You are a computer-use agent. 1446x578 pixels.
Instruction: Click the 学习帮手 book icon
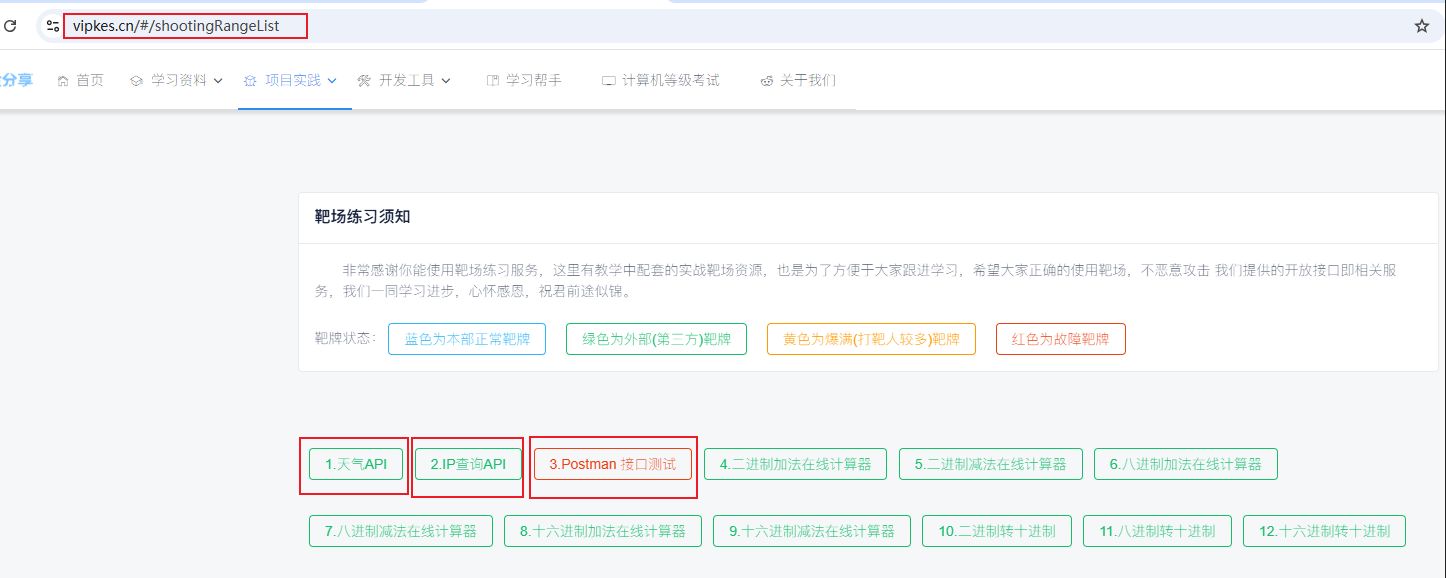coord(491,80)
